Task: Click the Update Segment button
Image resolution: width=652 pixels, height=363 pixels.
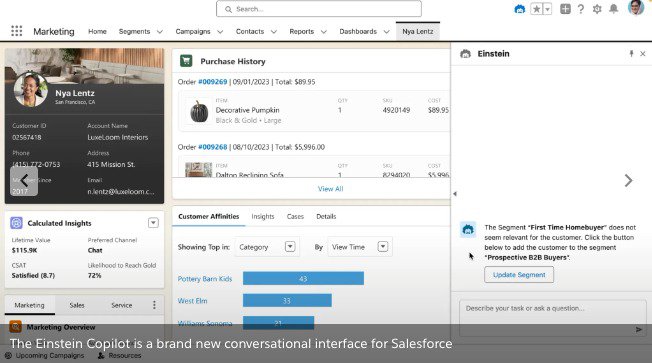Action: click(x=519, y=275)
